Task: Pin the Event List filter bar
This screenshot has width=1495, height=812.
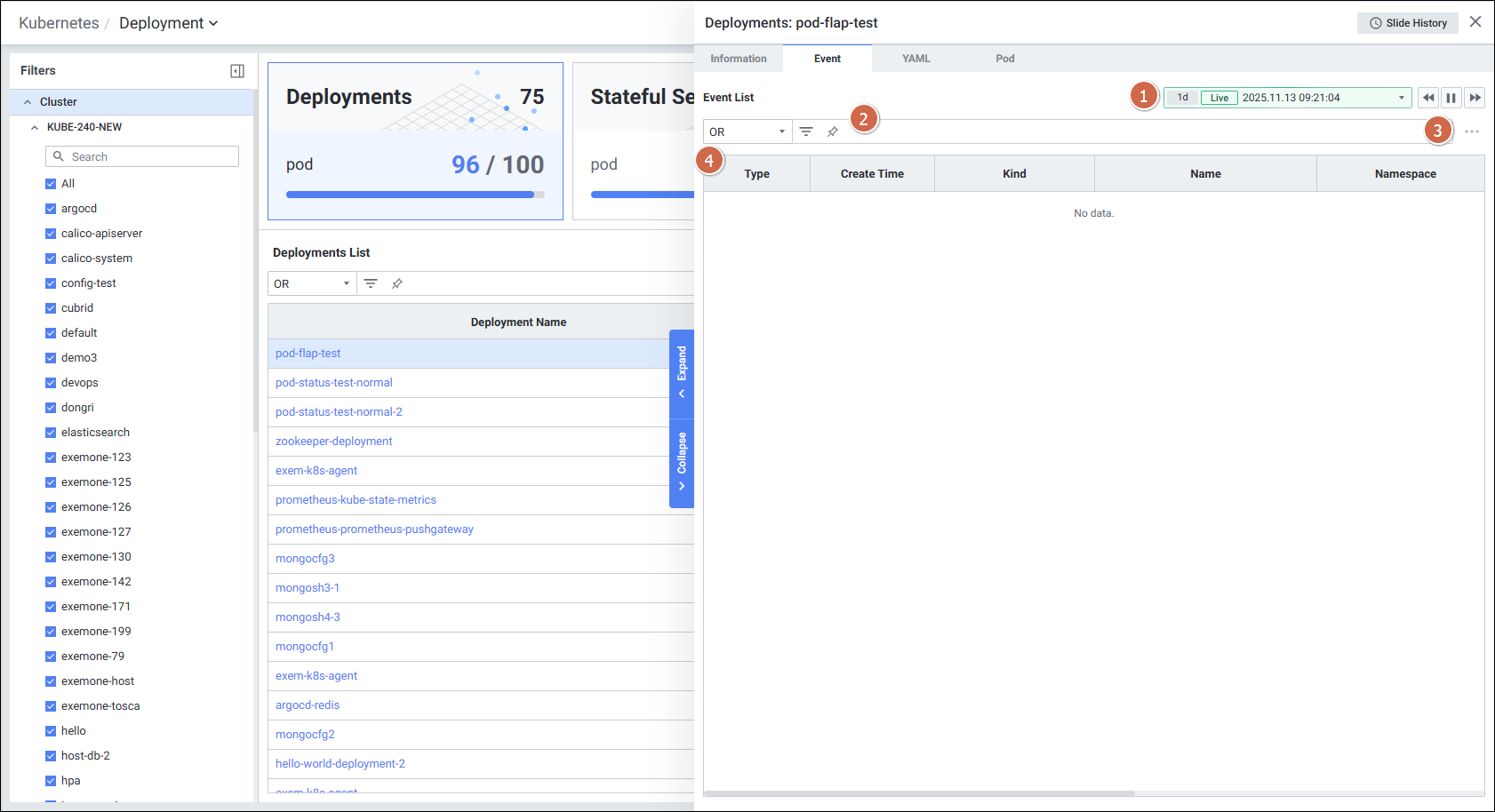Action: tap(833, 131)
